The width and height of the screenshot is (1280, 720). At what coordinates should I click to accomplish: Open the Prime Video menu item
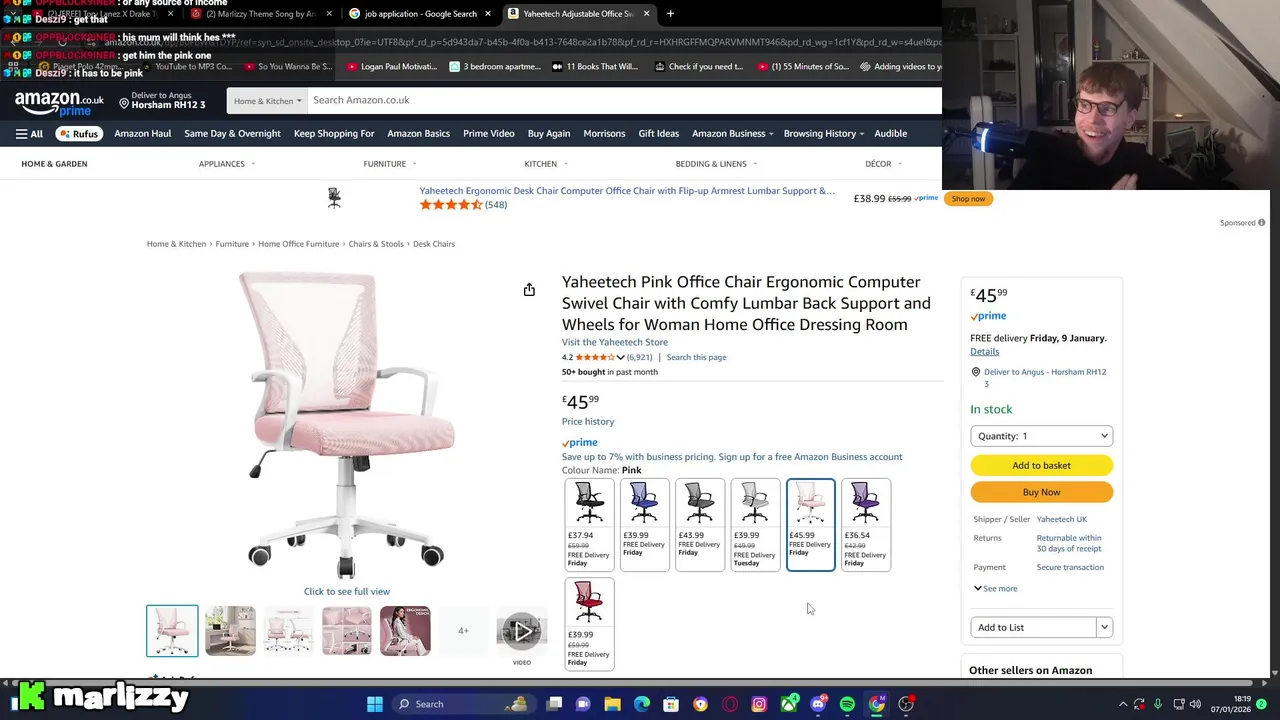488,134
